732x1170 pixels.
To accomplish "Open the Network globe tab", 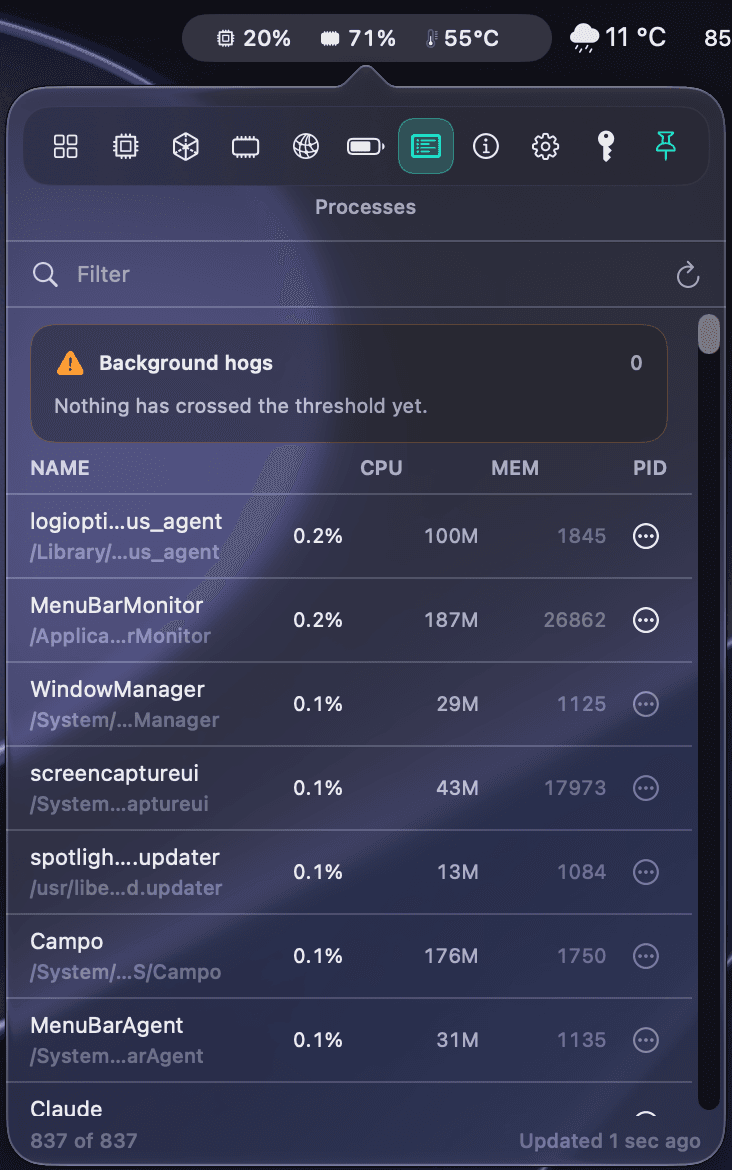I will click(x=306, y=146).
